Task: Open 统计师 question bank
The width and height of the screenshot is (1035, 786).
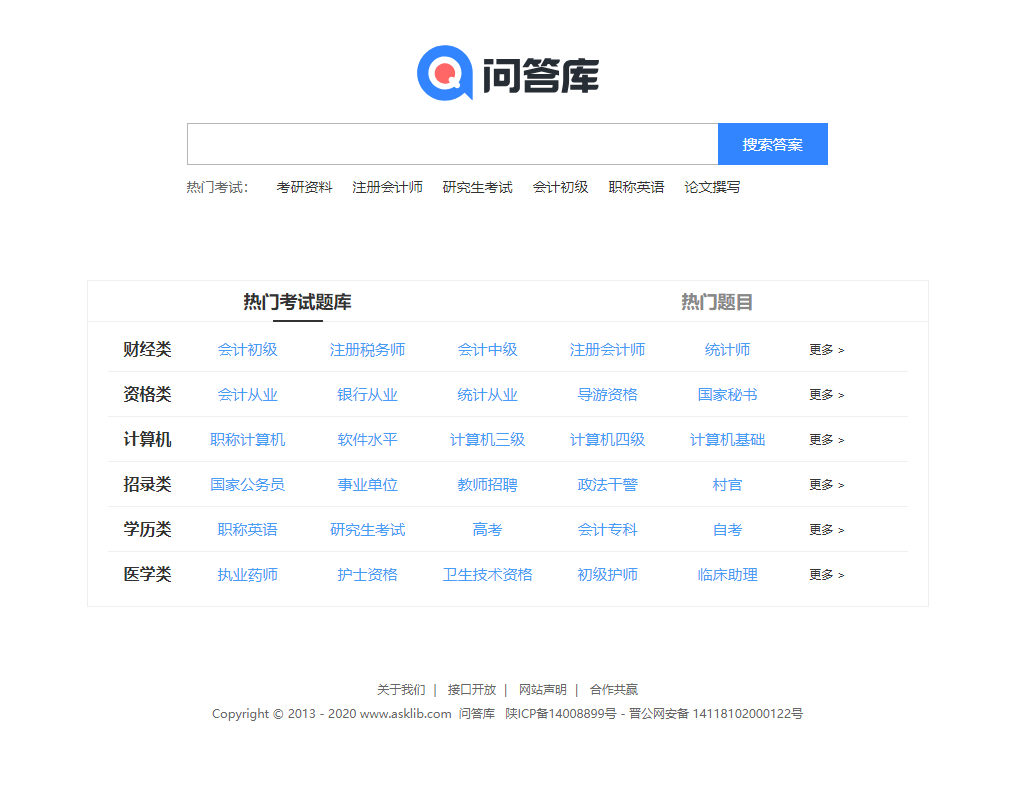Action: [727, 350]
